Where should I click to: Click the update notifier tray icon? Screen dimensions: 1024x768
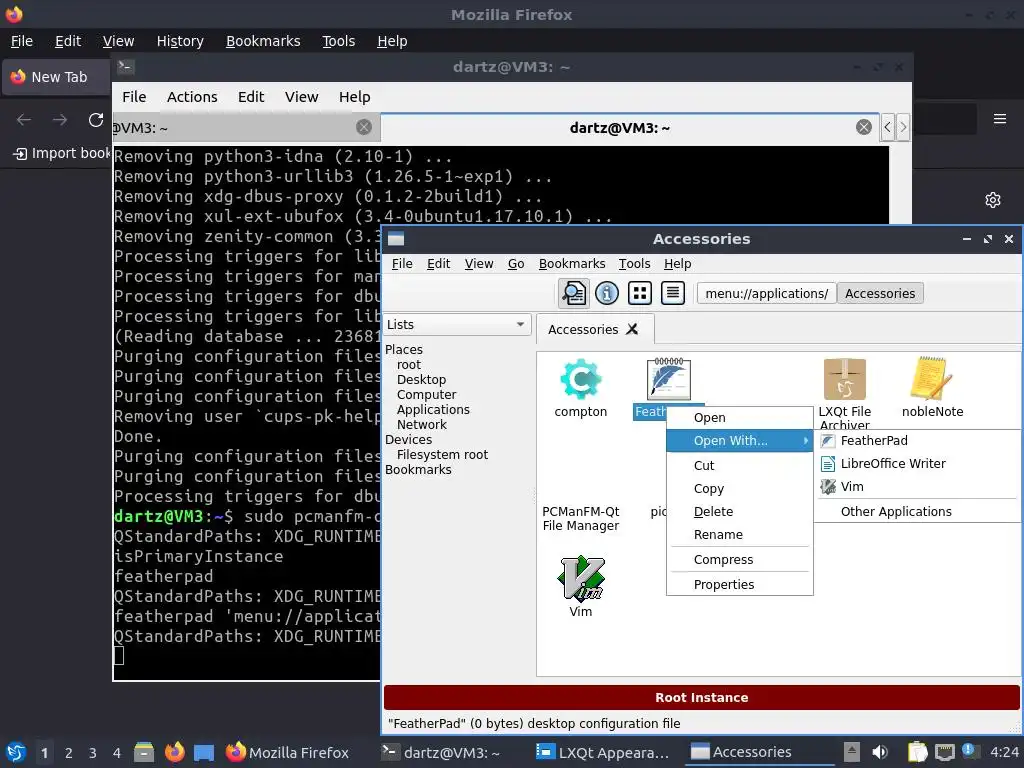970,752
